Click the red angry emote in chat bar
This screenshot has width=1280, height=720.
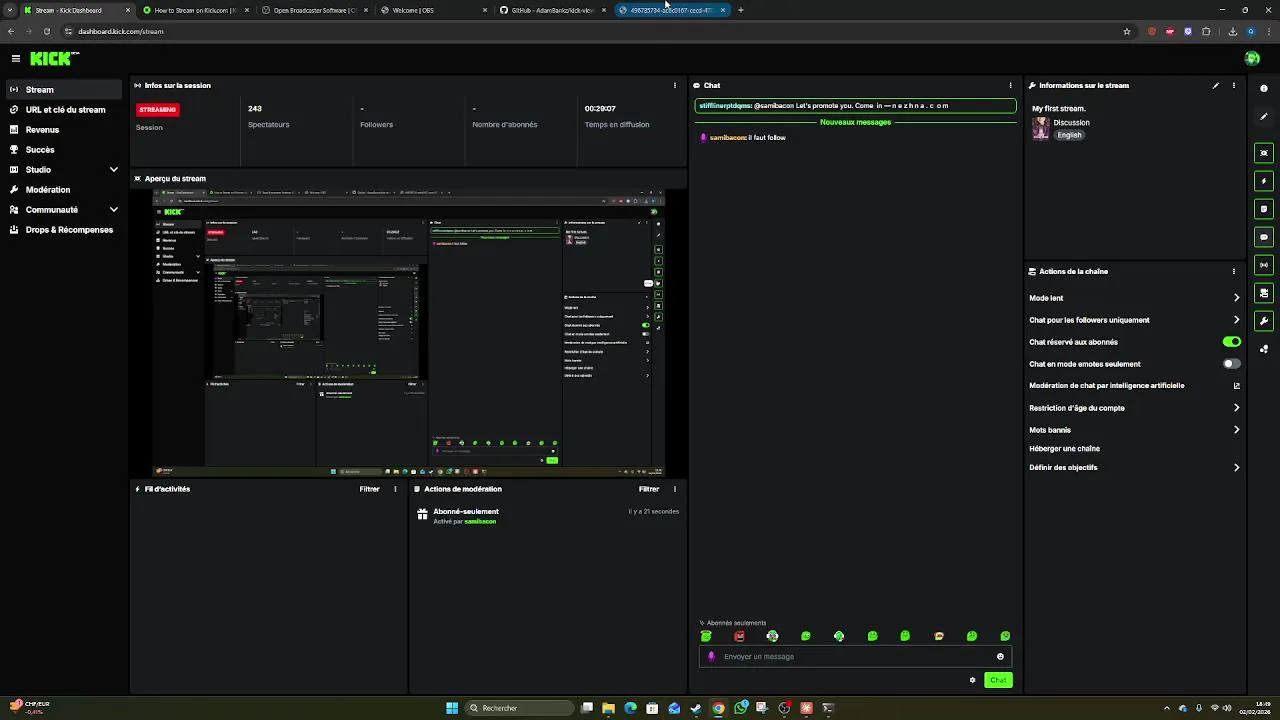[x=739, y=636]
